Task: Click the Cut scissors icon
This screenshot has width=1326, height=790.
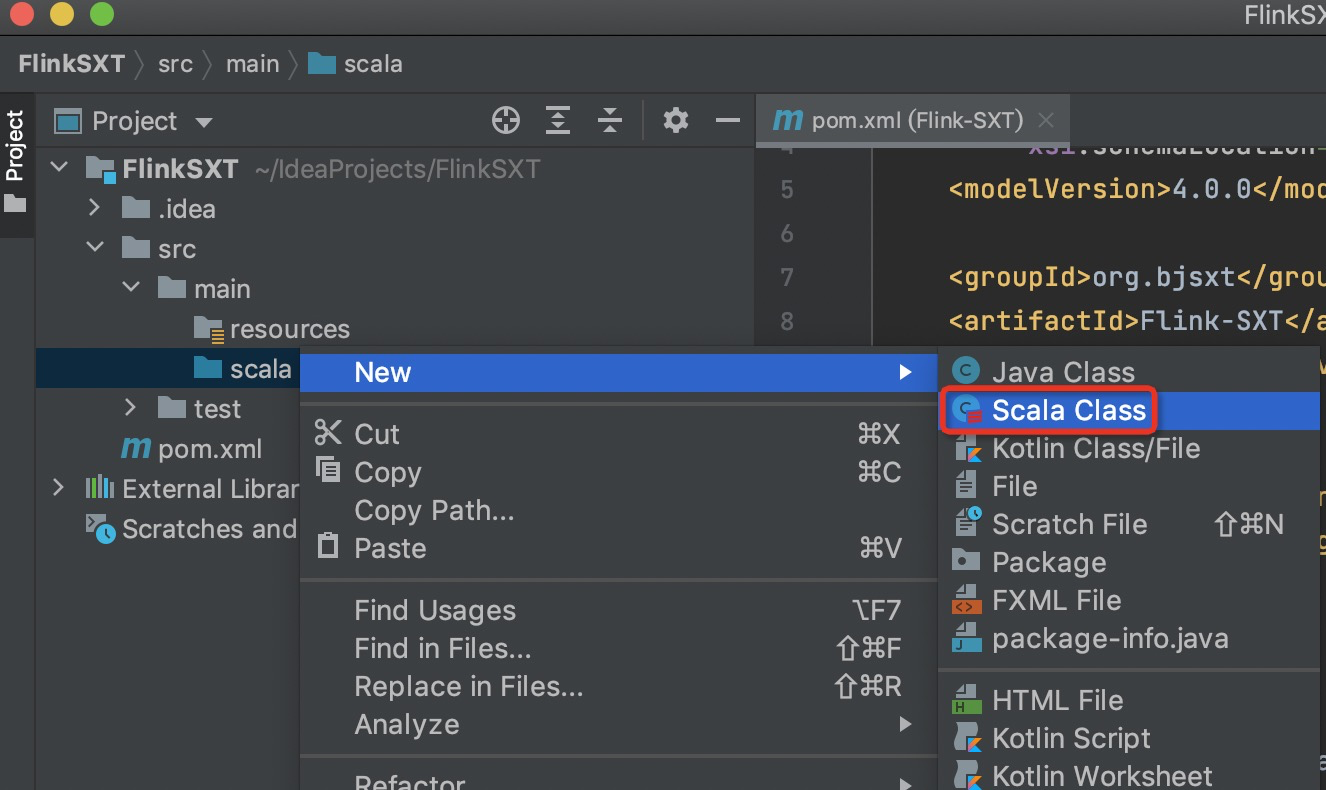Action: point(328,433)
